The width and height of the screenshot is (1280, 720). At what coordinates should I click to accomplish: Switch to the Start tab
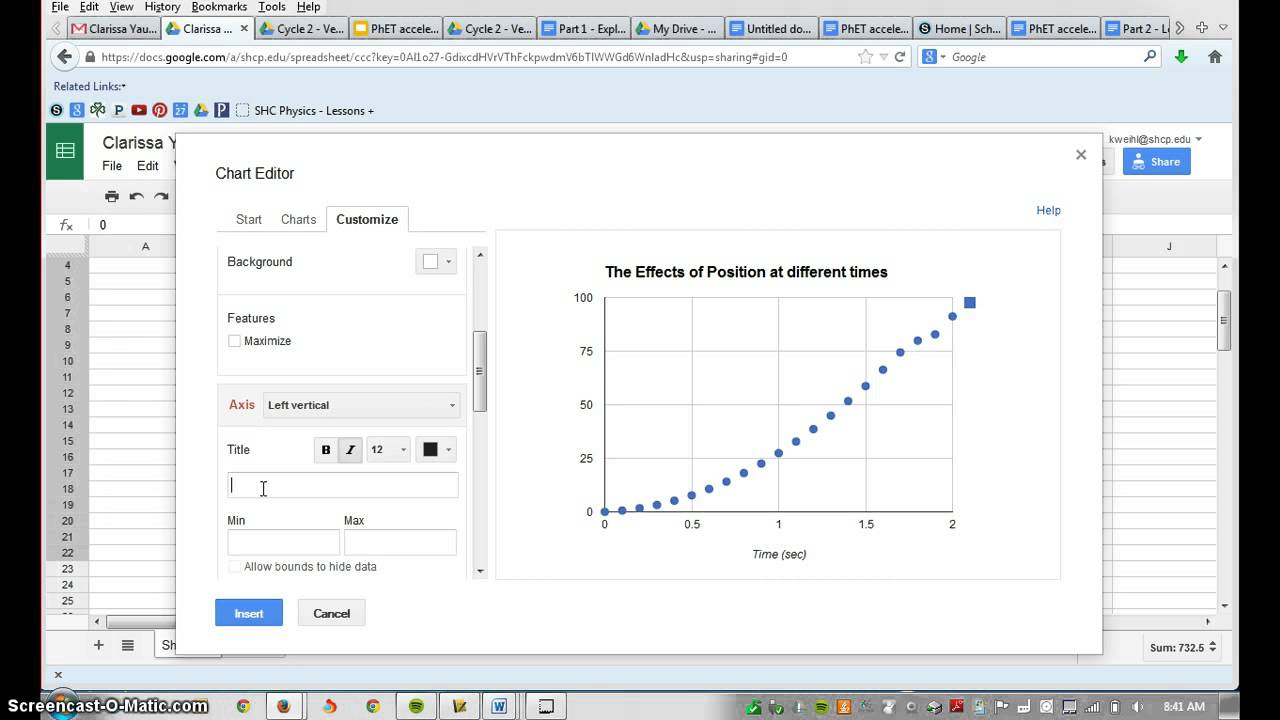tap(249, 219)
